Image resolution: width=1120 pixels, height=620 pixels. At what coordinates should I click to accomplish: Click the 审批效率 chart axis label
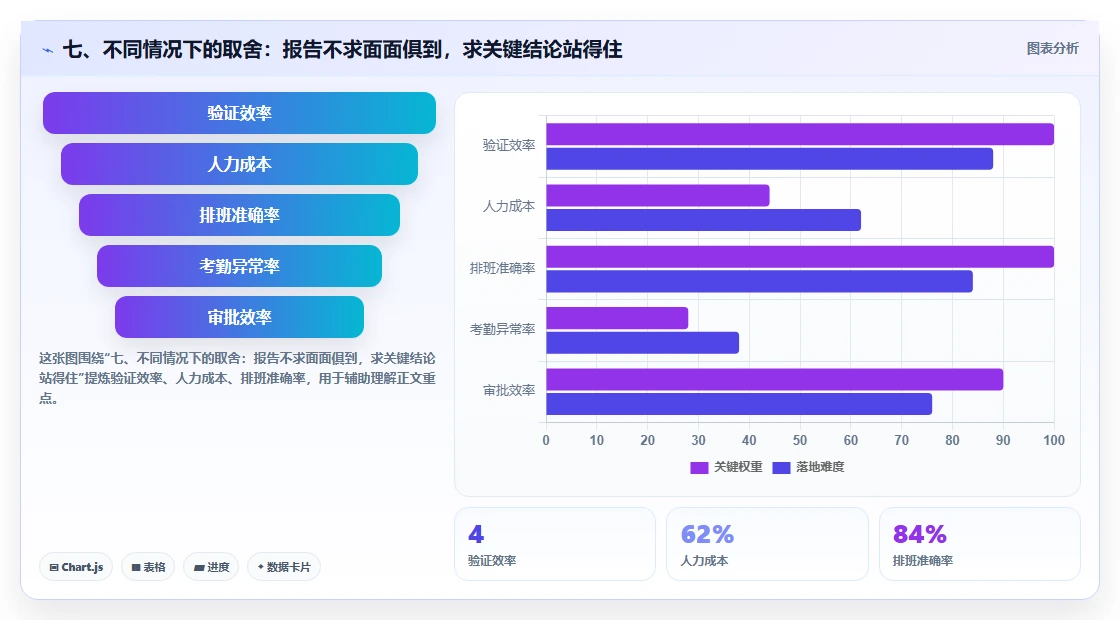(509, 391)
